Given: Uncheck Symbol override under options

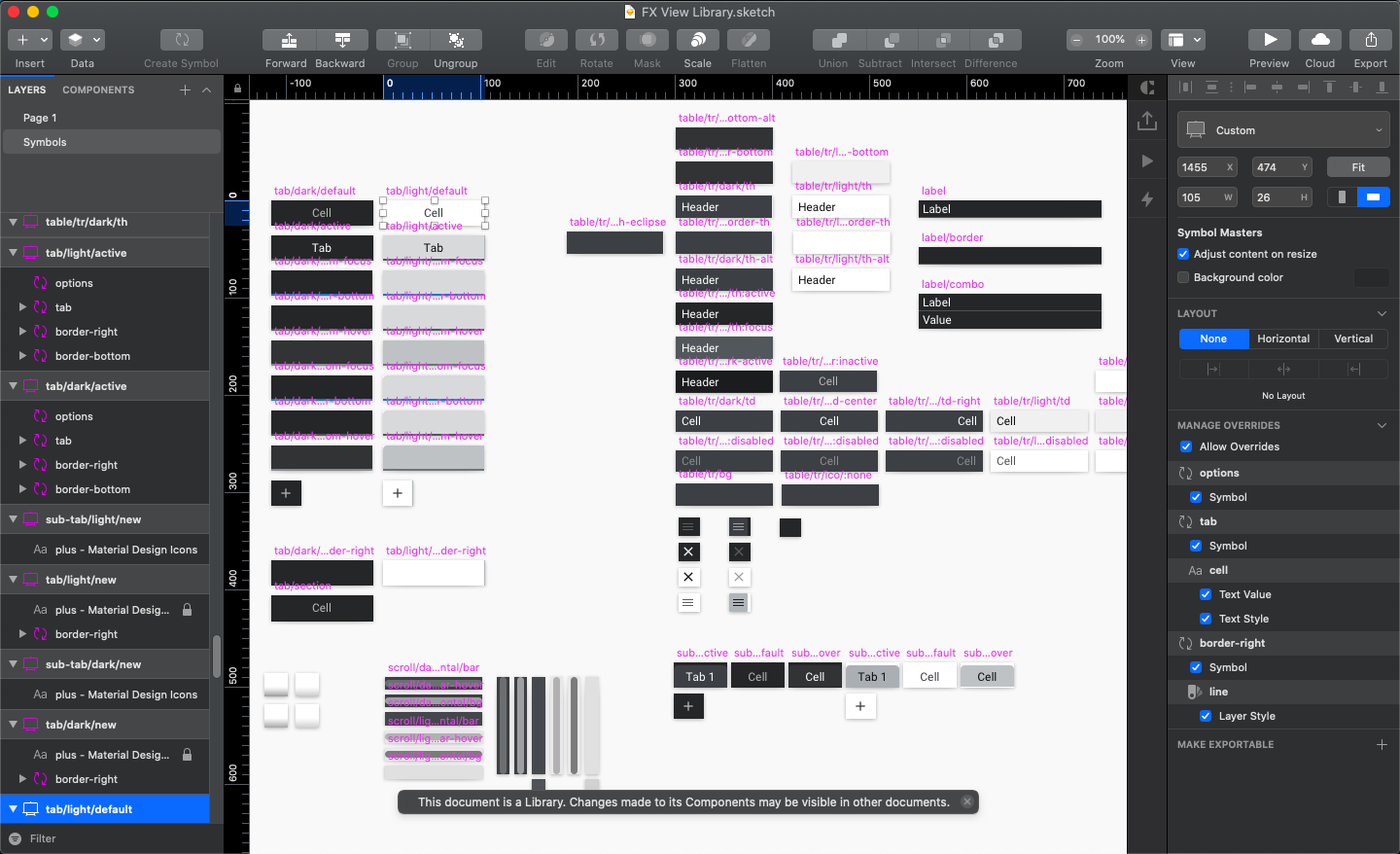Looking at the screenshot, I should [1196, 497].
